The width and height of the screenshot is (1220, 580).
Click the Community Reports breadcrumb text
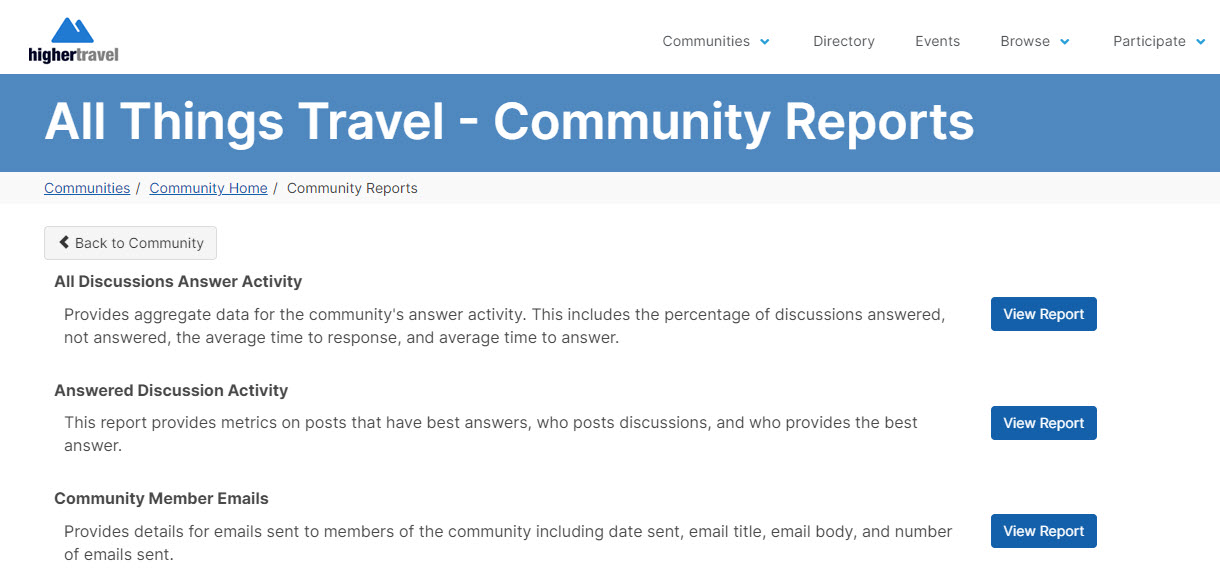click(352, 188)
